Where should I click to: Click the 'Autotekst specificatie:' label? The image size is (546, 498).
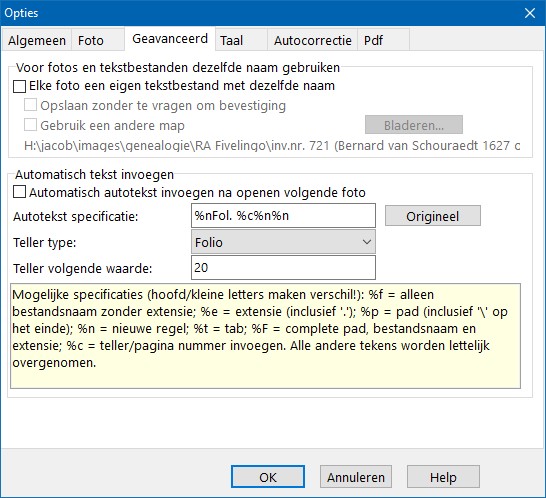[76, 217]
